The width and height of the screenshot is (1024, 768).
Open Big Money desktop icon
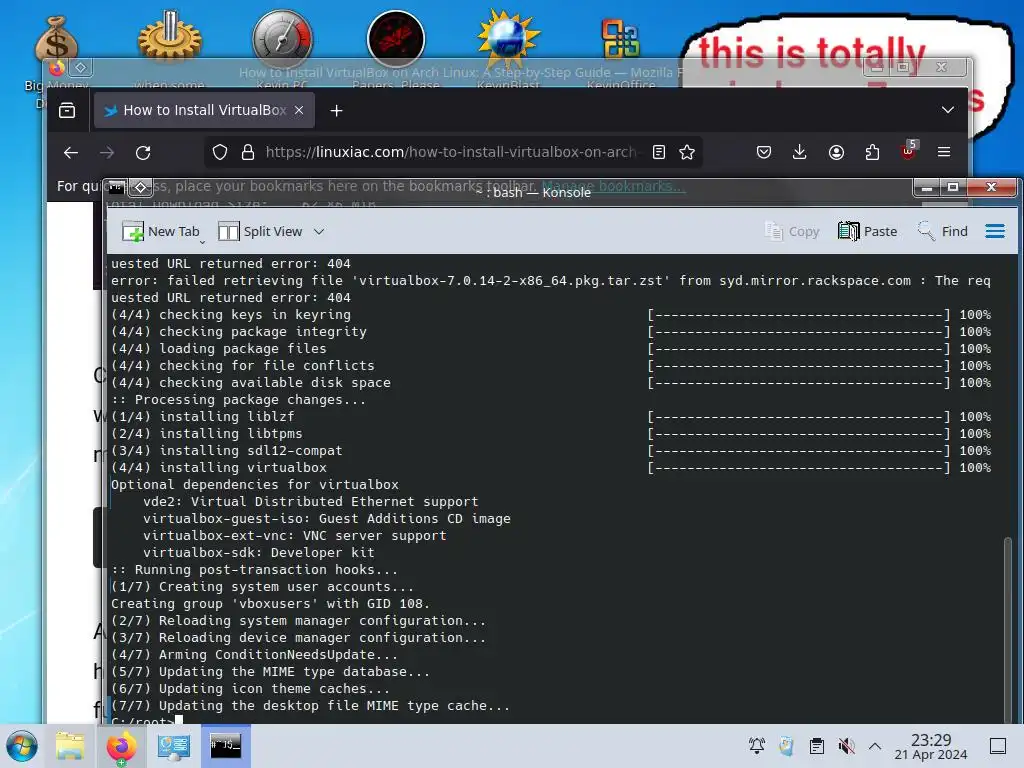56,40
